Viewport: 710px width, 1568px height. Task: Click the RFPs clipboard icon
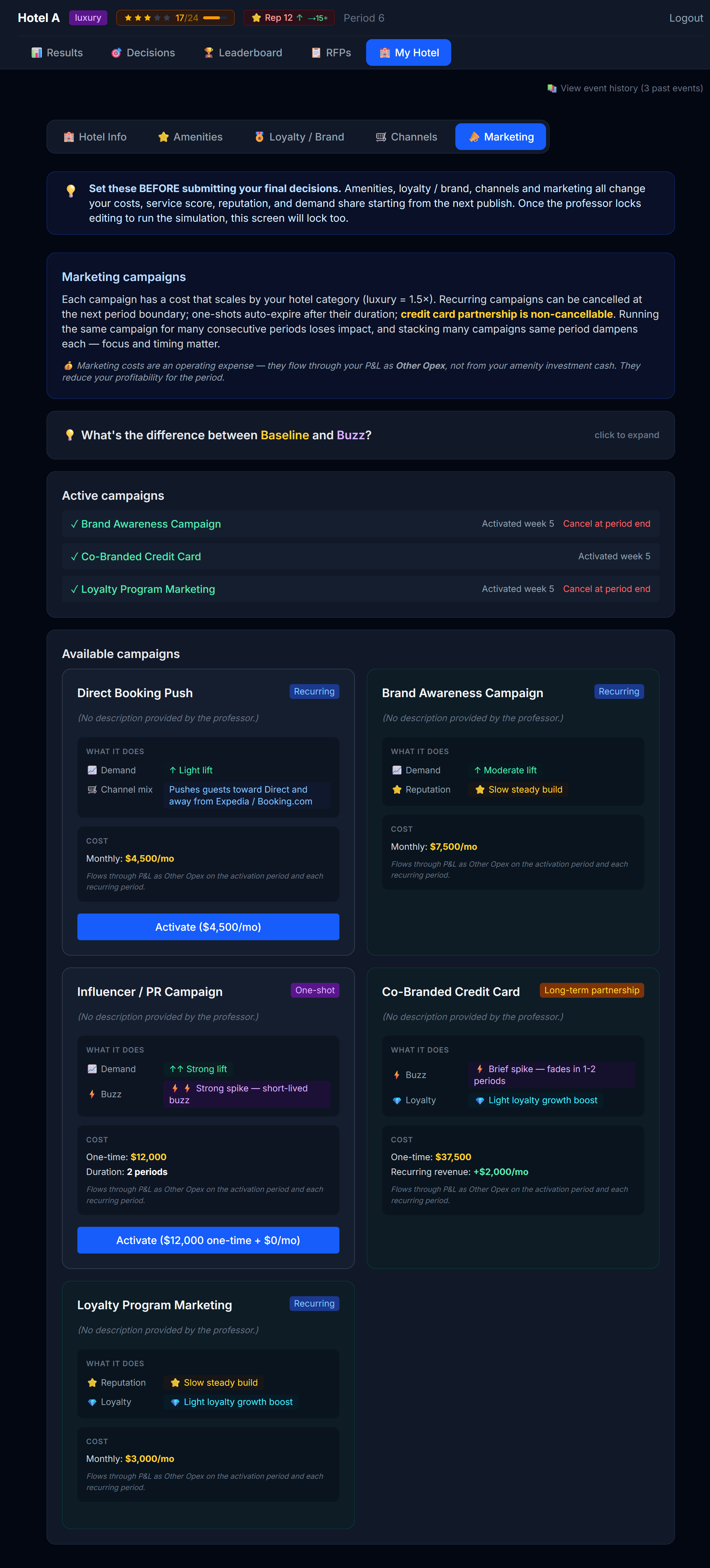point(316,53)
